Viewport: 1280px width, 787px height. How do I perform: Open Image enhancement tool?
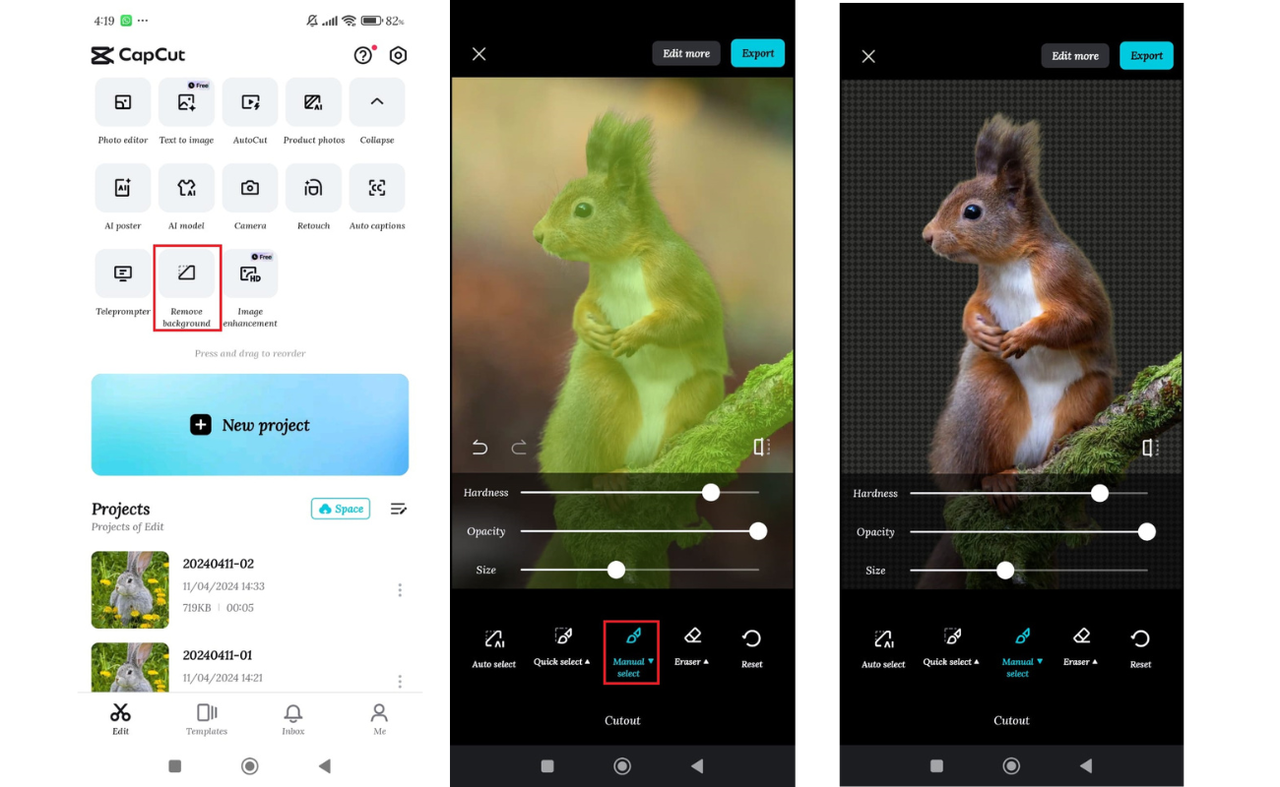[250, 288]
